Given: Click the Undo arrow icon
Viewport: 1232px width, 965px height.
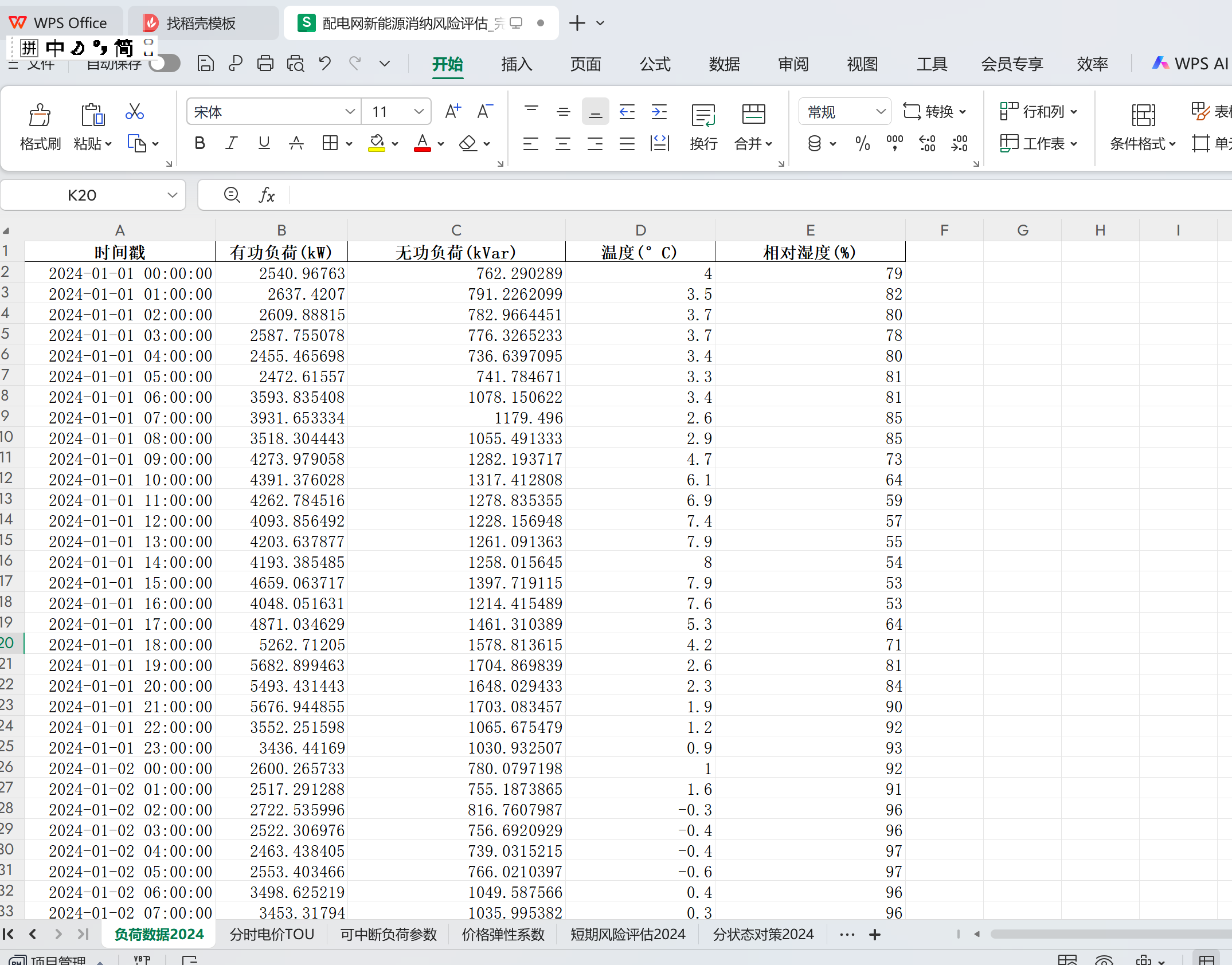Looking at the screenshot, I should click(x=325, y=64).
